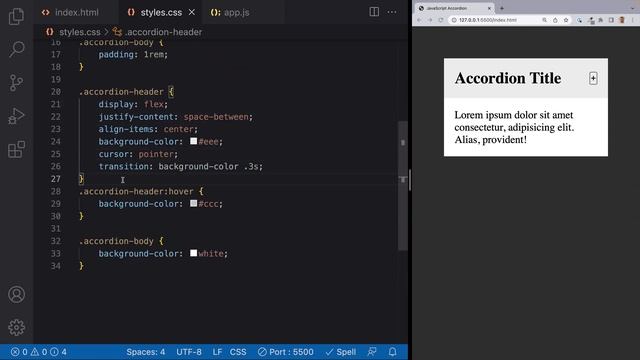Open the #eee color picker swatch

tap(193, 141)
